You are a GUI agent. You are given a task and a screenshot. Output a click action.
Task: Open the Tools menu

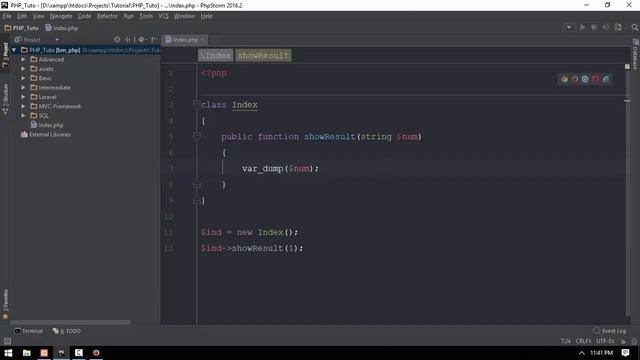coord(146,16)
